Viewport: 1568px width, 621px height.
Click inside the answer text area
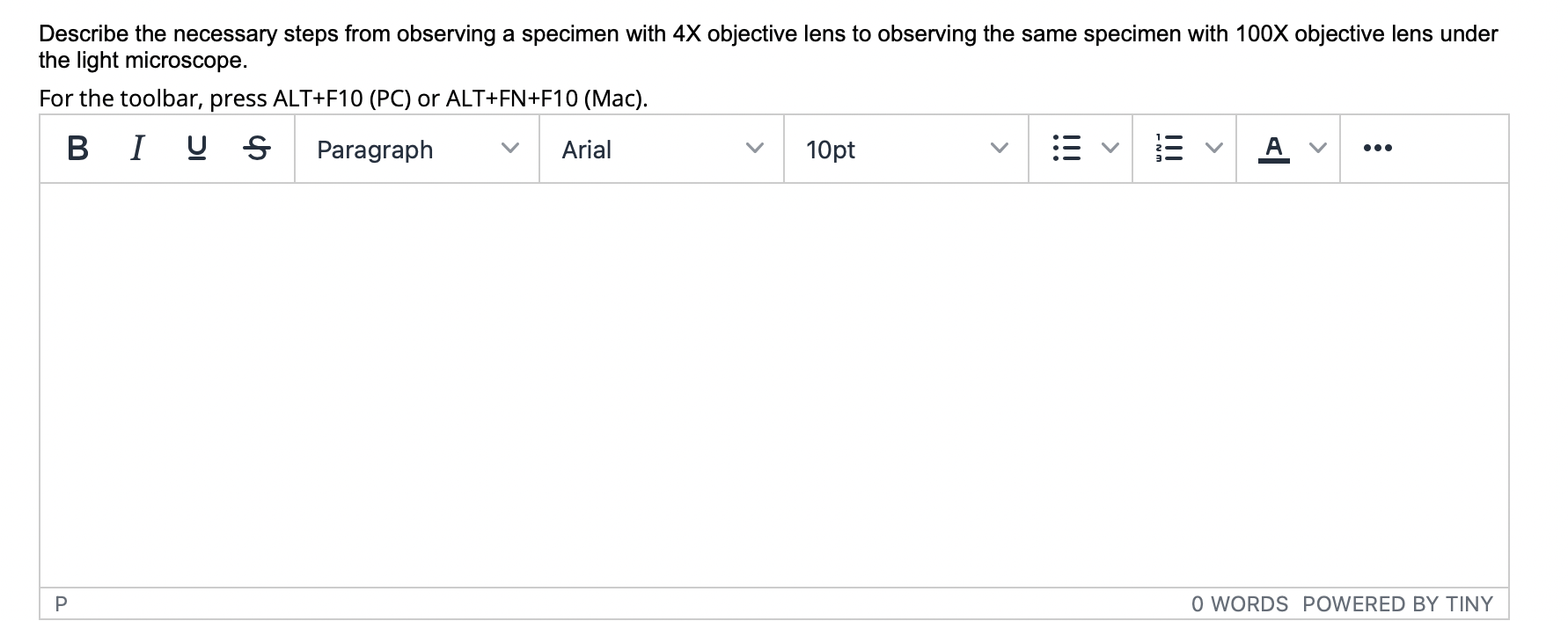tap(773, 384)
